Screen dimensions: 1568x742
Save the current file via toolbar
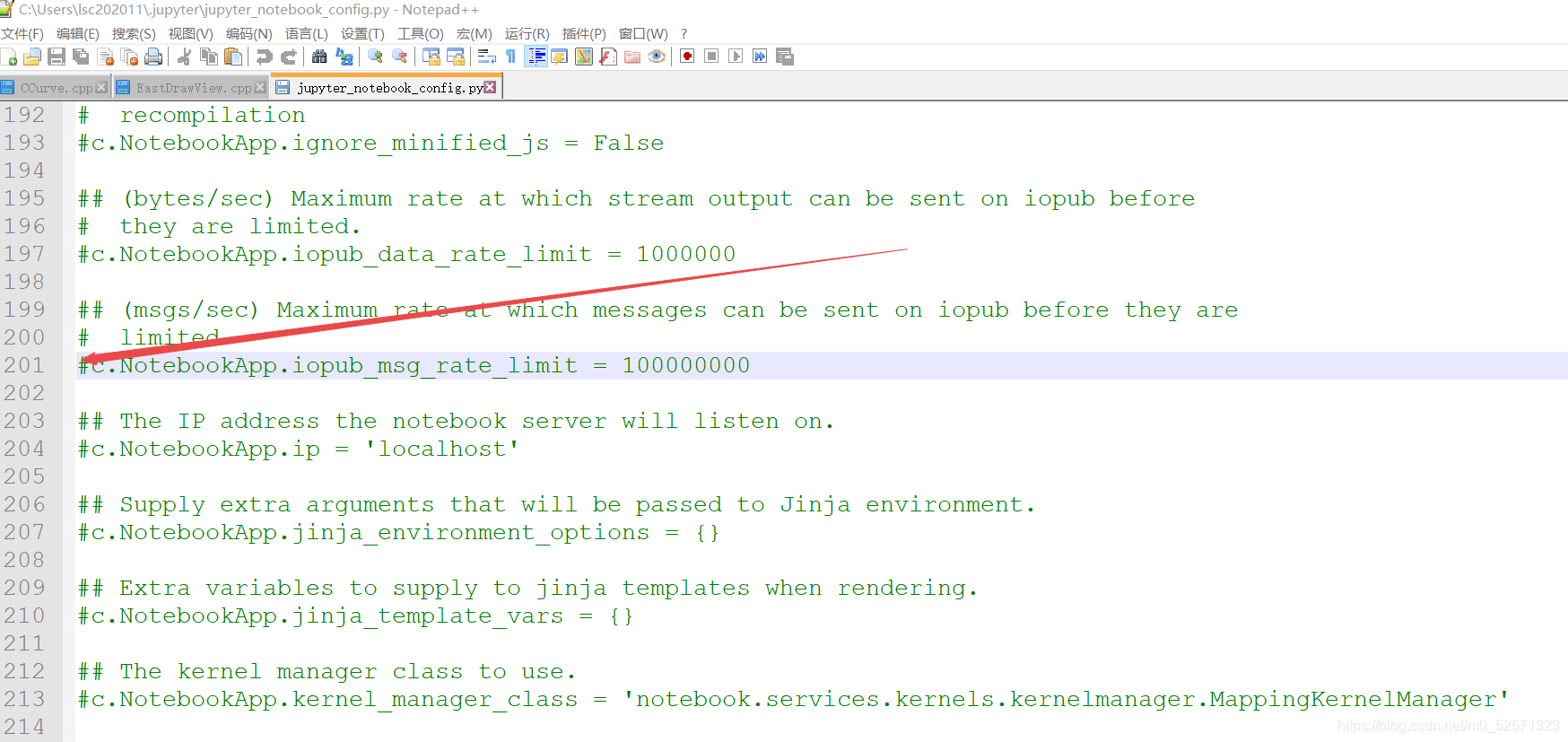point(56,57)
